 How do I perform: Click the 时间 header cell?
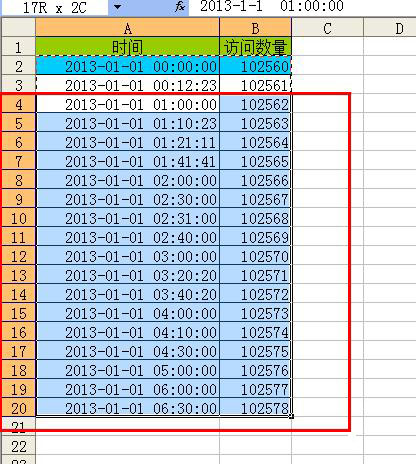pyautogui.click(x=127, y=47)
